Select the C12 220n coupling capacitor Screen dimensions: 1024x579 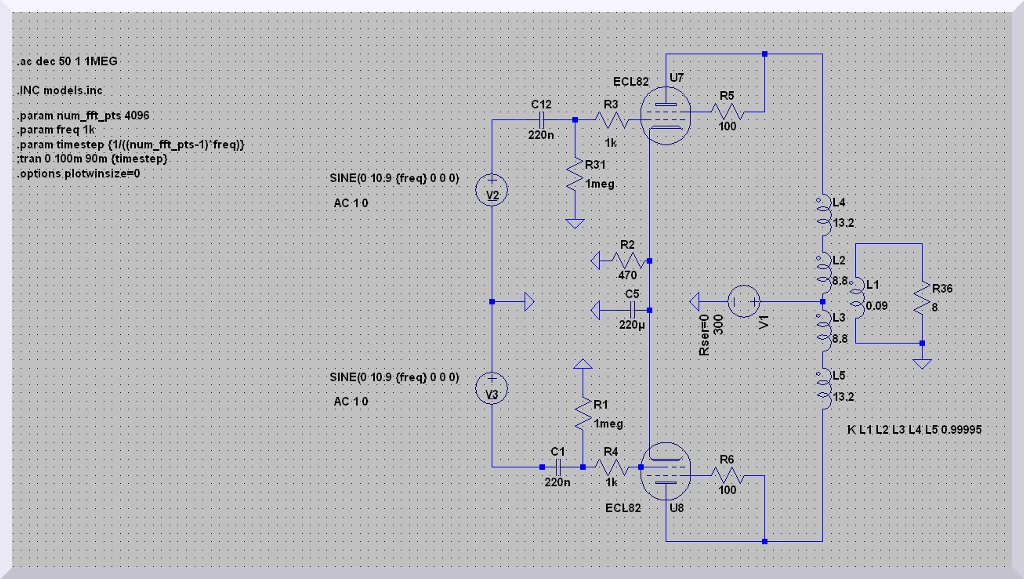tap(541, 119)
